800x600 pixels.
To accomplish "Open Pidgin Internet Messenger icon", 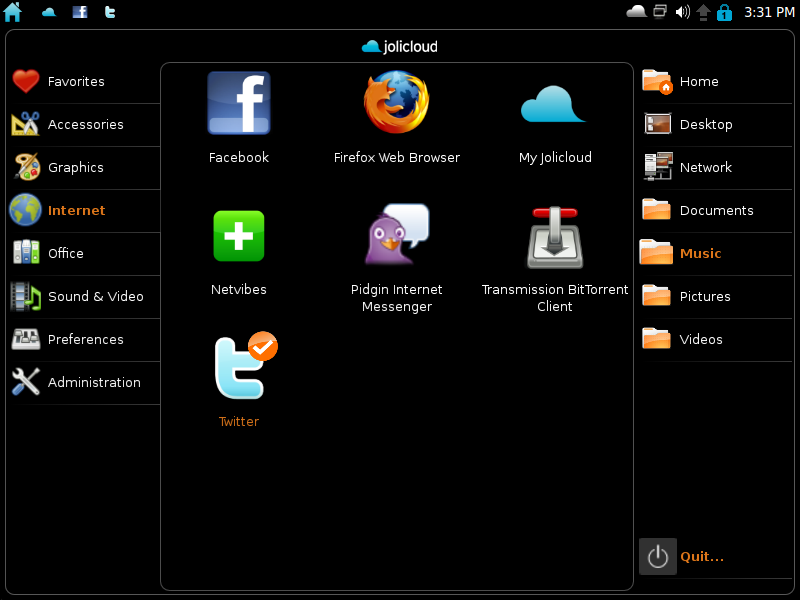I will pyautogui.click(x=397, y=234).
